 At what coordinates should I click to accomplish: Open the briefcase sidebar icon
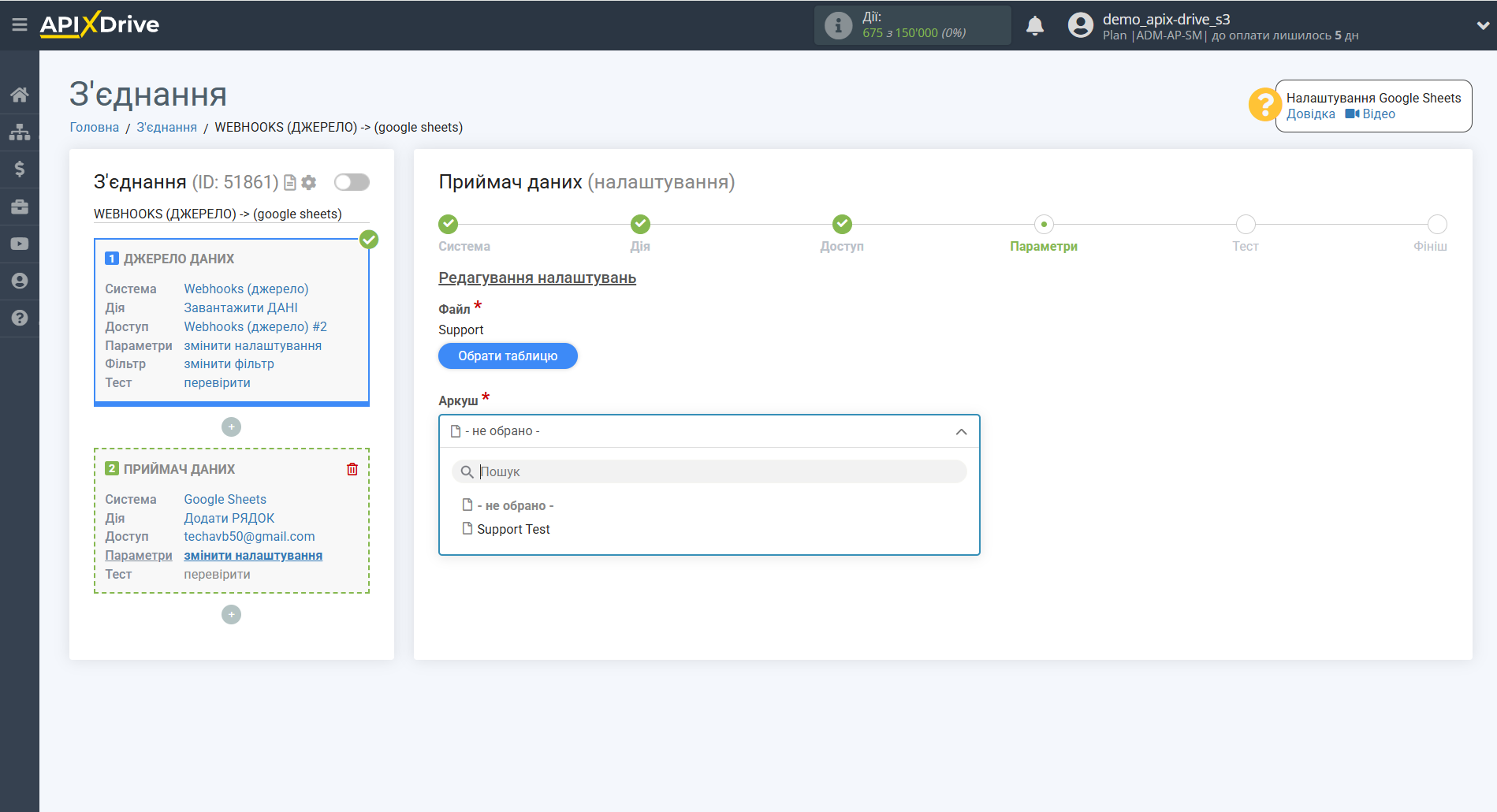point(20,207)
